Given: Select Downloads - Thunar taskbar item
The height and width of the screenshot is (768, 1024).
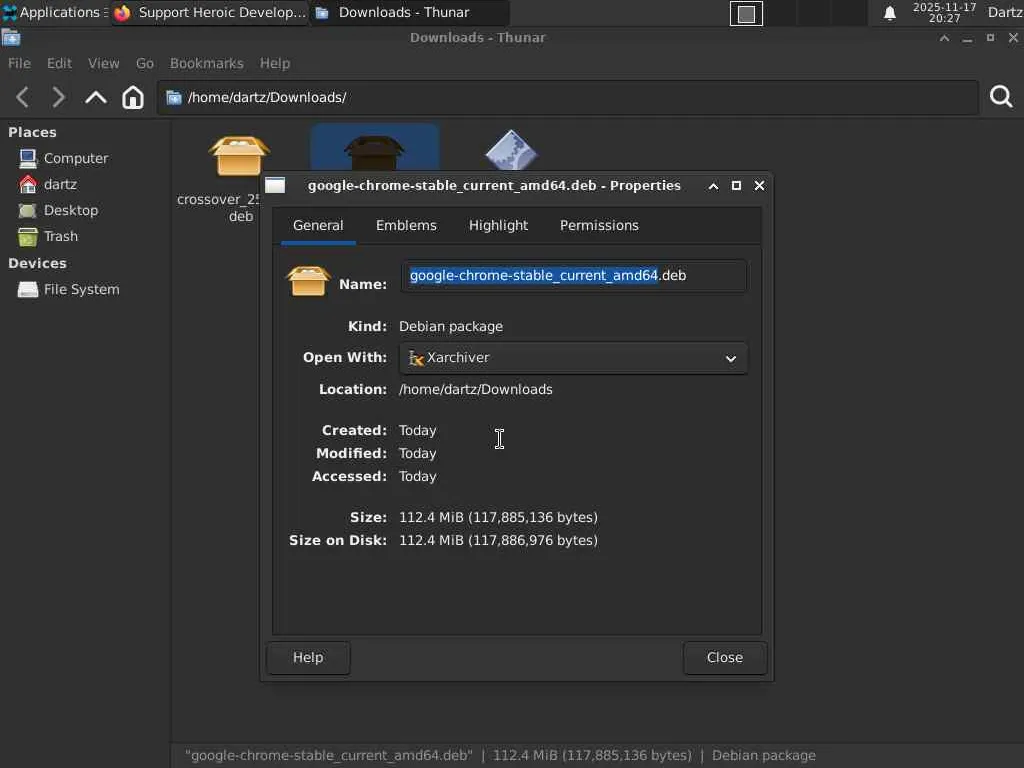Looking at the screenshot, I should point(409,12).
